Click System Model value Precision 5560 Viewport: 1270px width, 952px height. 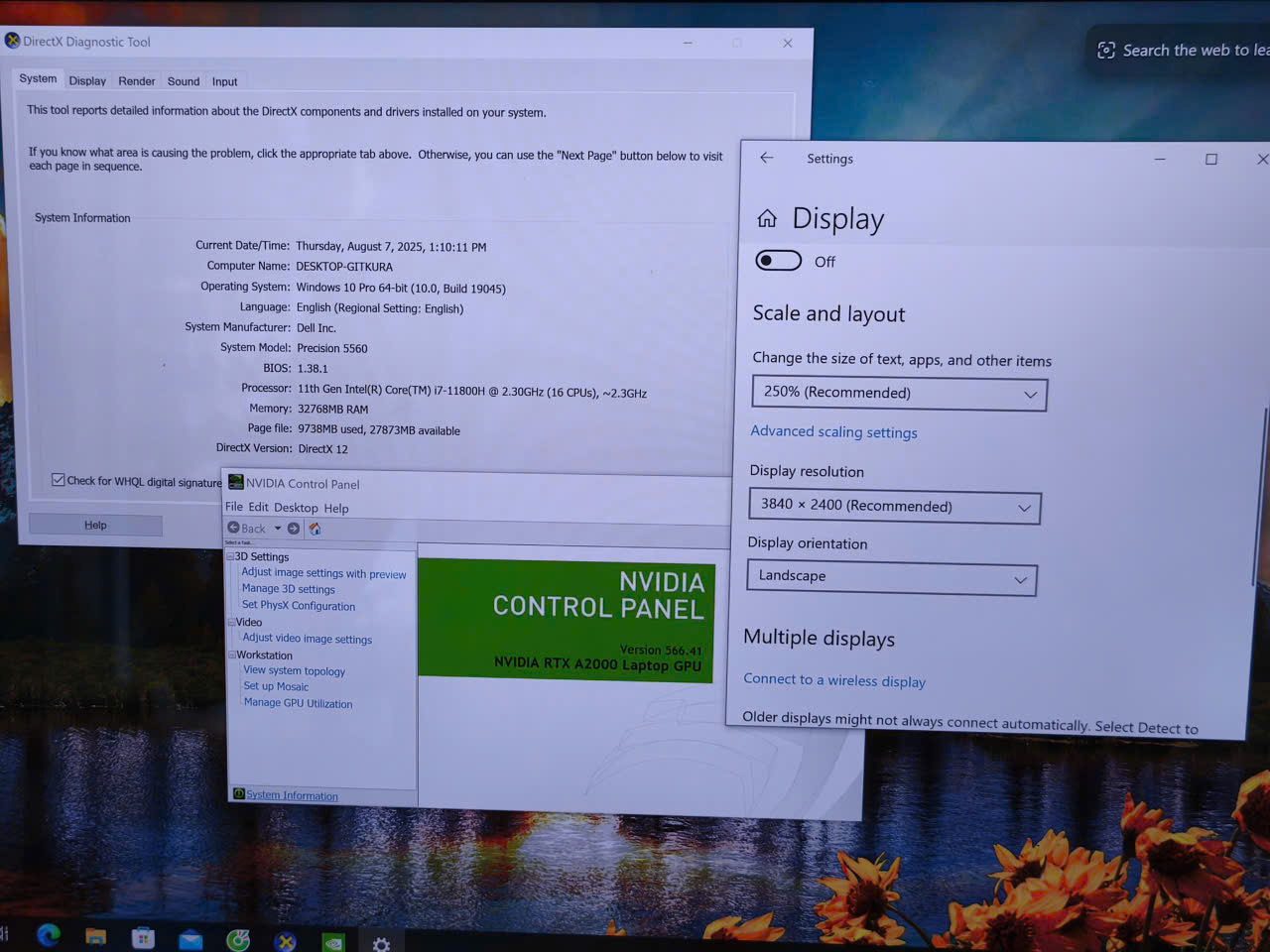(332, 348)
